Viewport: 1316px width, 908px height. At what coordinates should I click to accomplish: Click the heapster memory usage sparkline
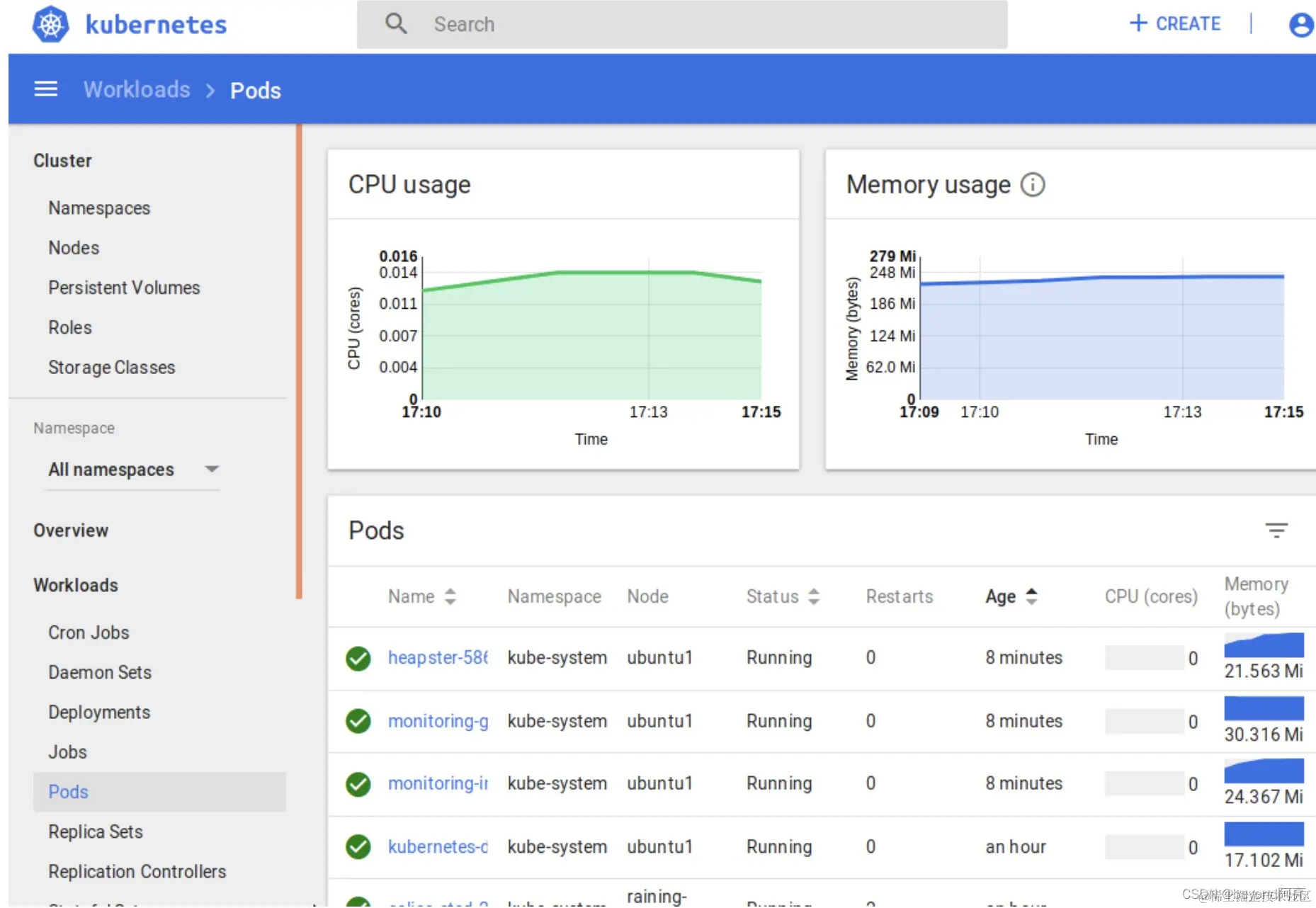coord(1264,645)
